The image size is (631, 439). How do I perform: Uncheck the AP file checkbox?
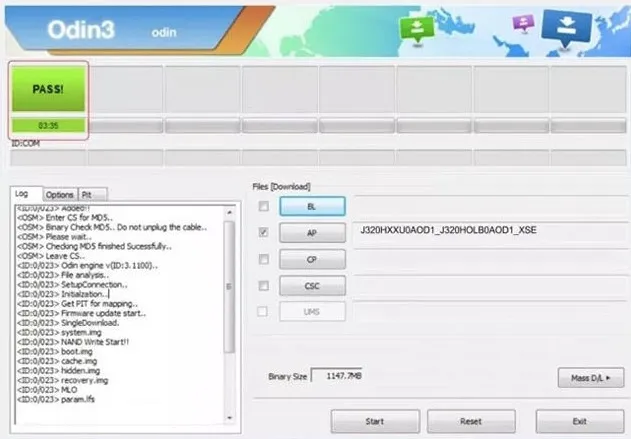tap(264, 232)
